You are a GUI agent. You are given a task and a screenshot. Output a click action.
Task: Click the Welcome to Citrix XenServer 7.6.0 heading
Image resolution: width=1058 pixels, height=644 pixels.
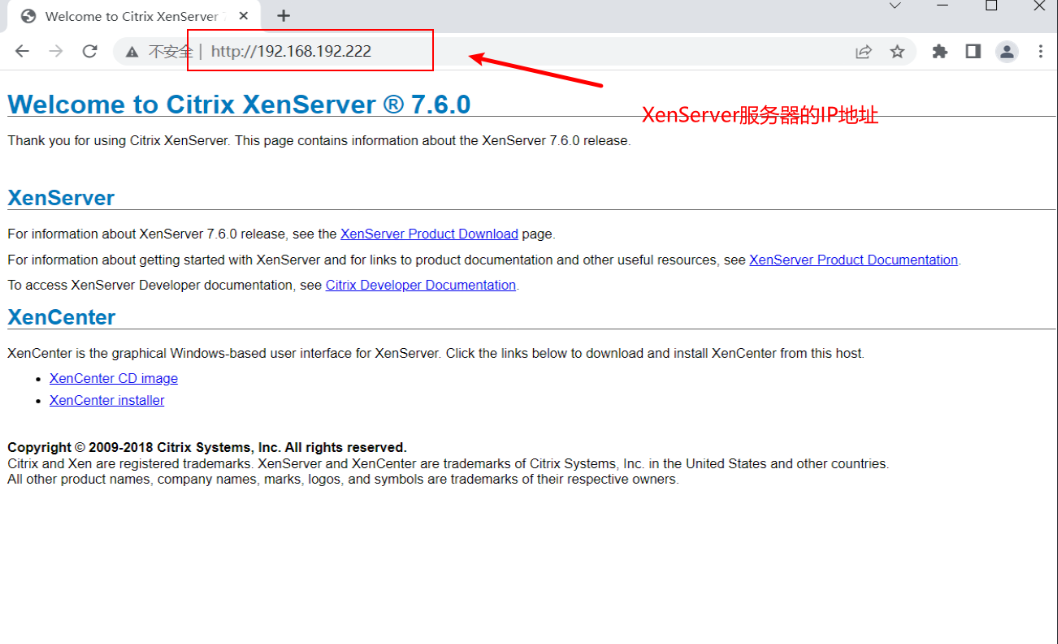[239, 105]
